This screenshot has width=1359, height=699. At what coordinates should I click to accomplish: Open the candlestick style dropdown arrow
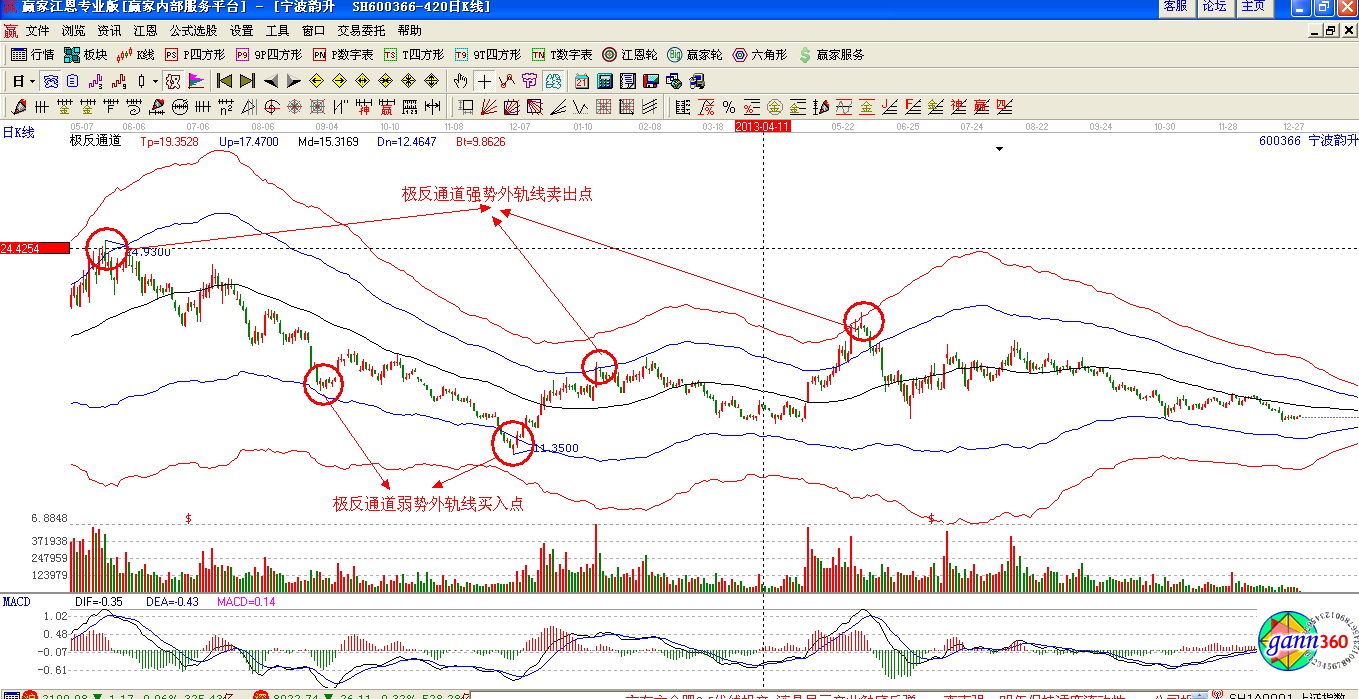pos(154,81)
